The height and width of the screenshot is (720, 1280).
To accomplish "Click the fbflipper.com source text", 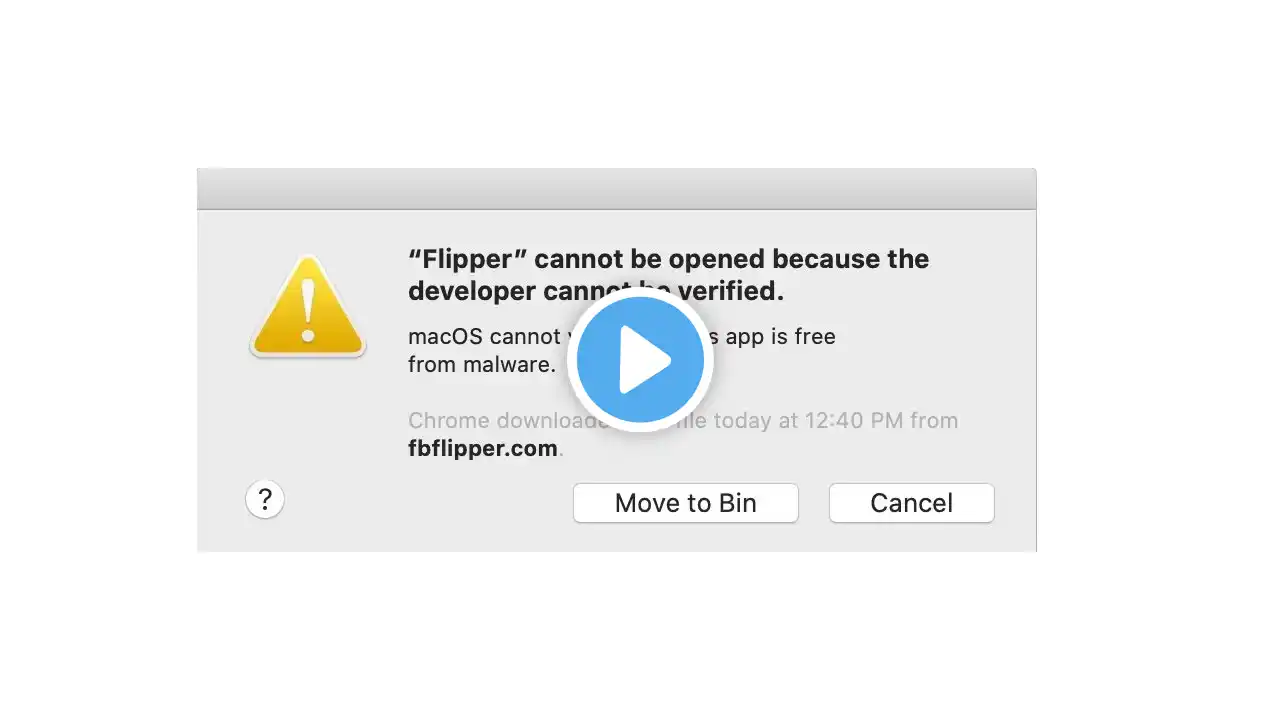I will [483, 449].
